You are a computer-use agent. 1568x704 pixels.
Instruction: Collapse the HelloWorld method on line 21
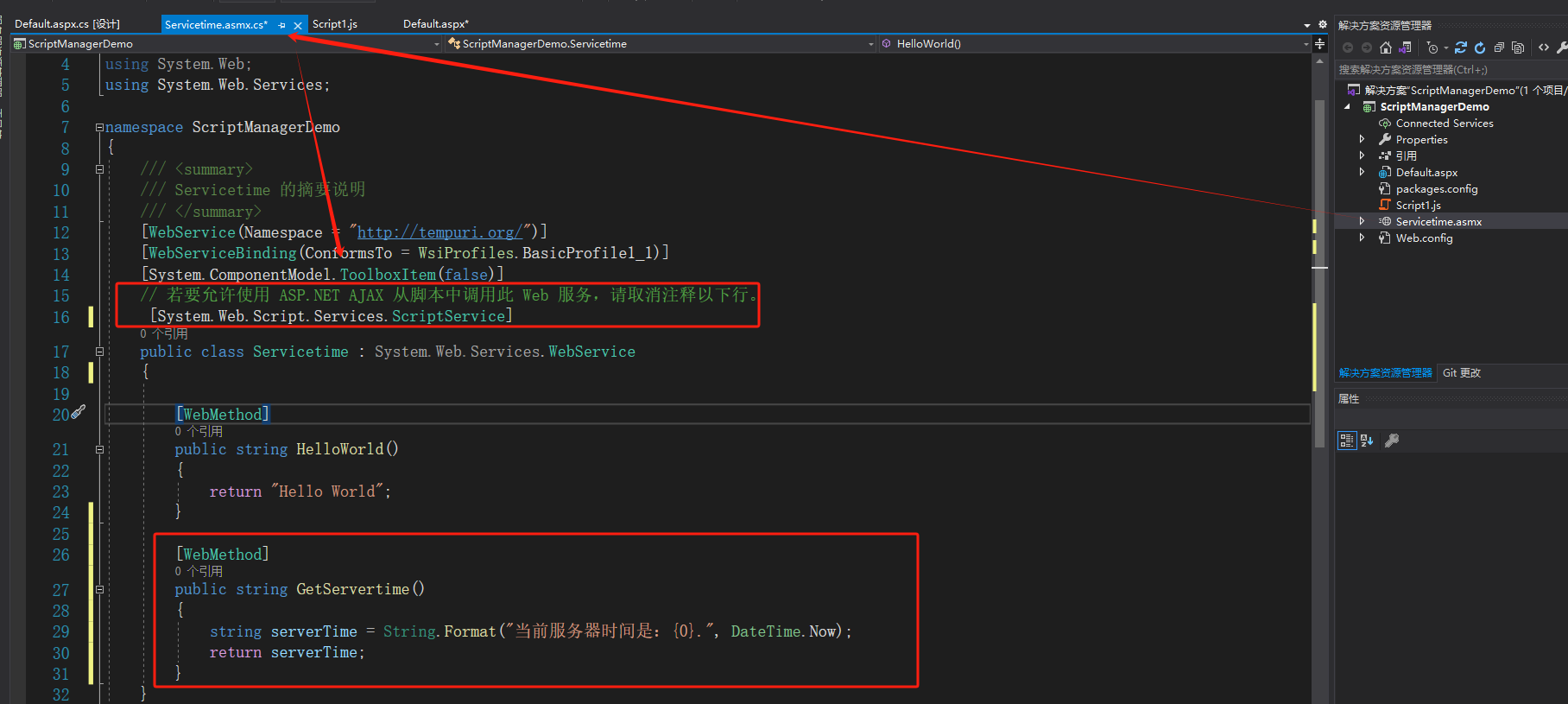click(99, 449)
